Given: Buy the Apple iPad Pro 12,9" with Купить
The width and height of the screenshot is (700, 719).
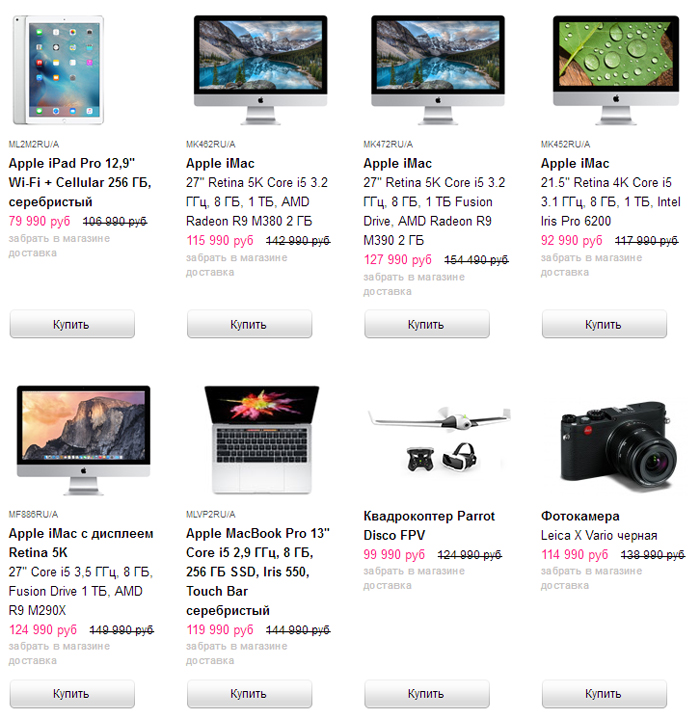Looking at the screenshot, I should tap(72, 324).
